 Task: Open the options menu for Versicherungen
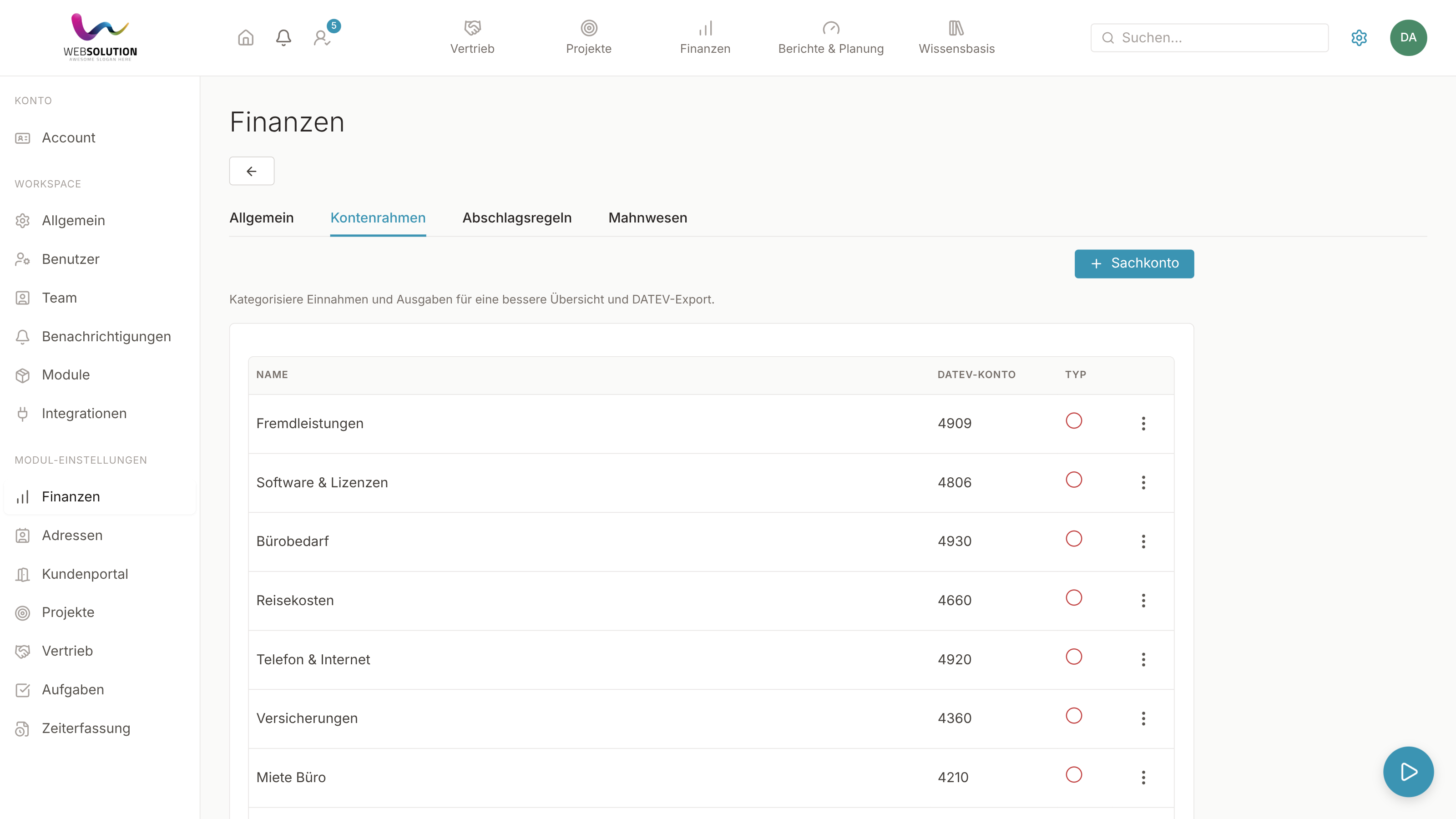pyautogui.click(x=1143, y=718)
